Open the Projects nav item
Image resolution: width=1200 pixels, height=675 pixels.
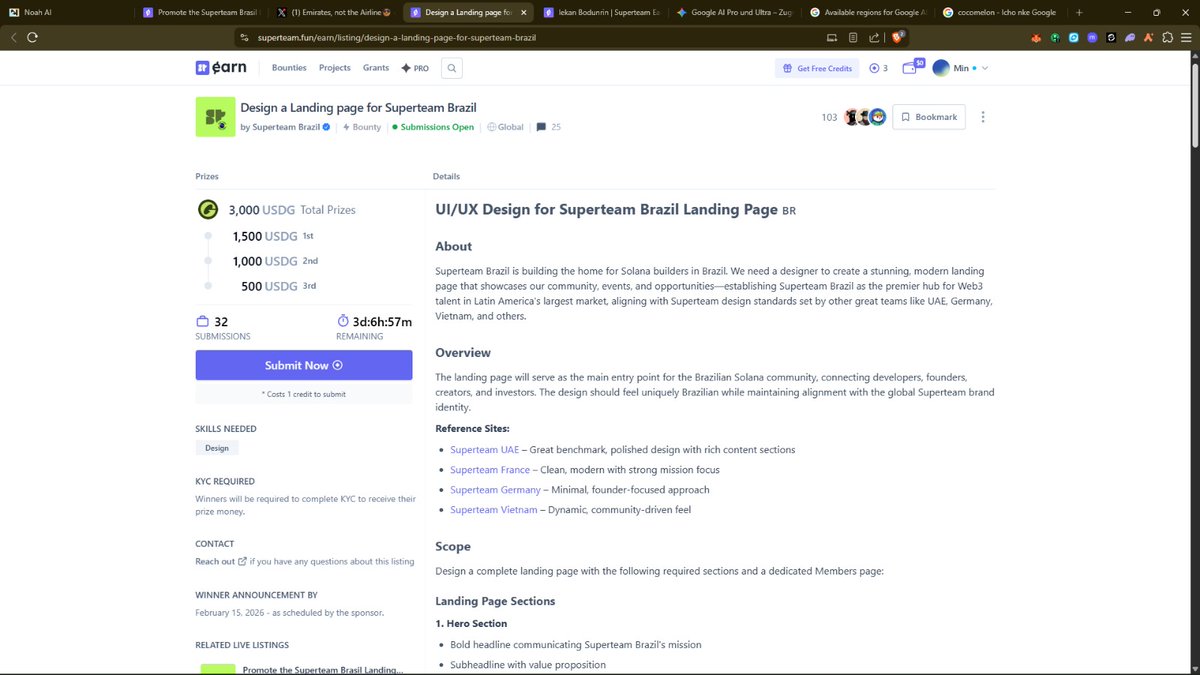pyautogui.click(x=335, y=68)
